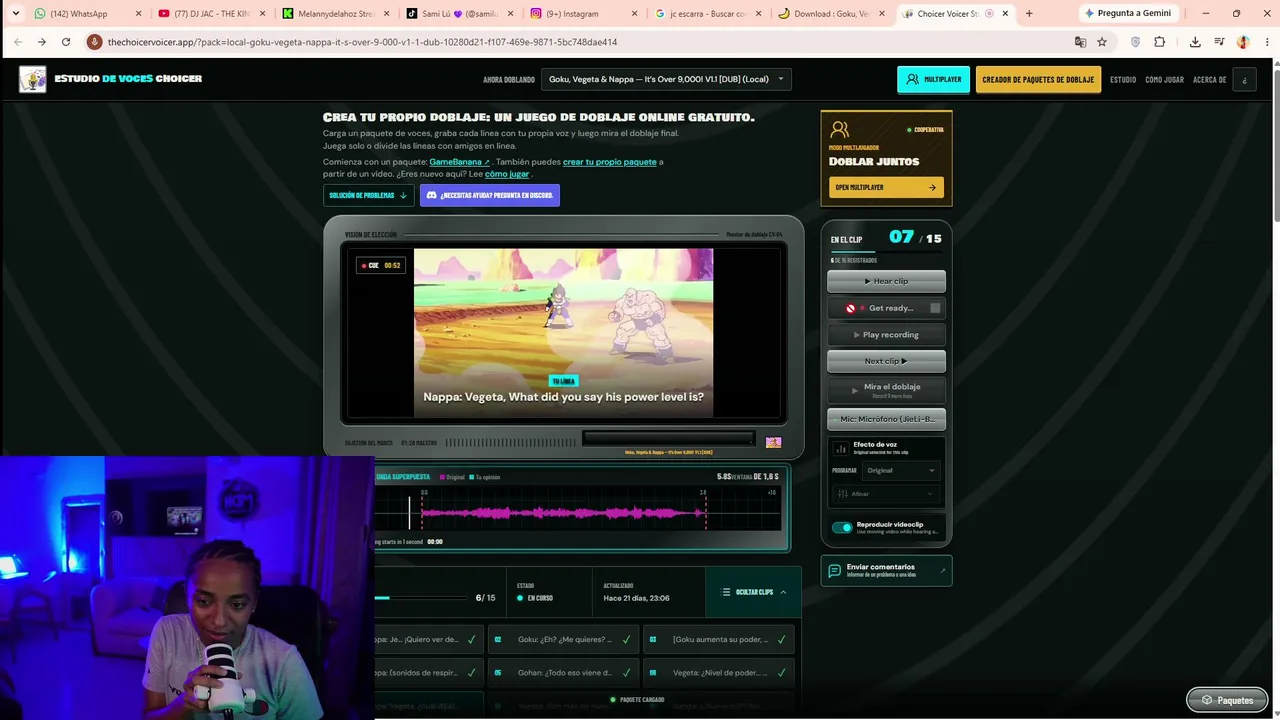Open the shield extension icon
Viewport: 1280px width, 720px height.
click(x=1135, y=42)
